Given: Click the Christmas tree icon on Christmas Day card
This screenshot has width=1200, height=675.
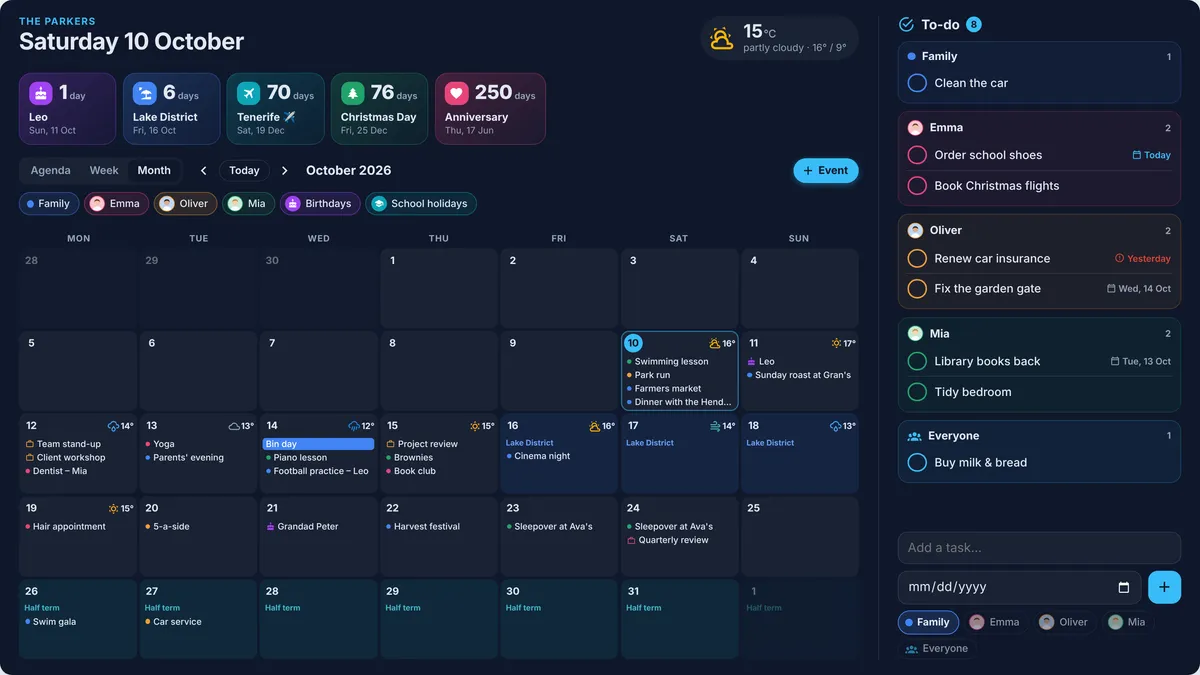Looking at the screenshot, I should (353, 94).
